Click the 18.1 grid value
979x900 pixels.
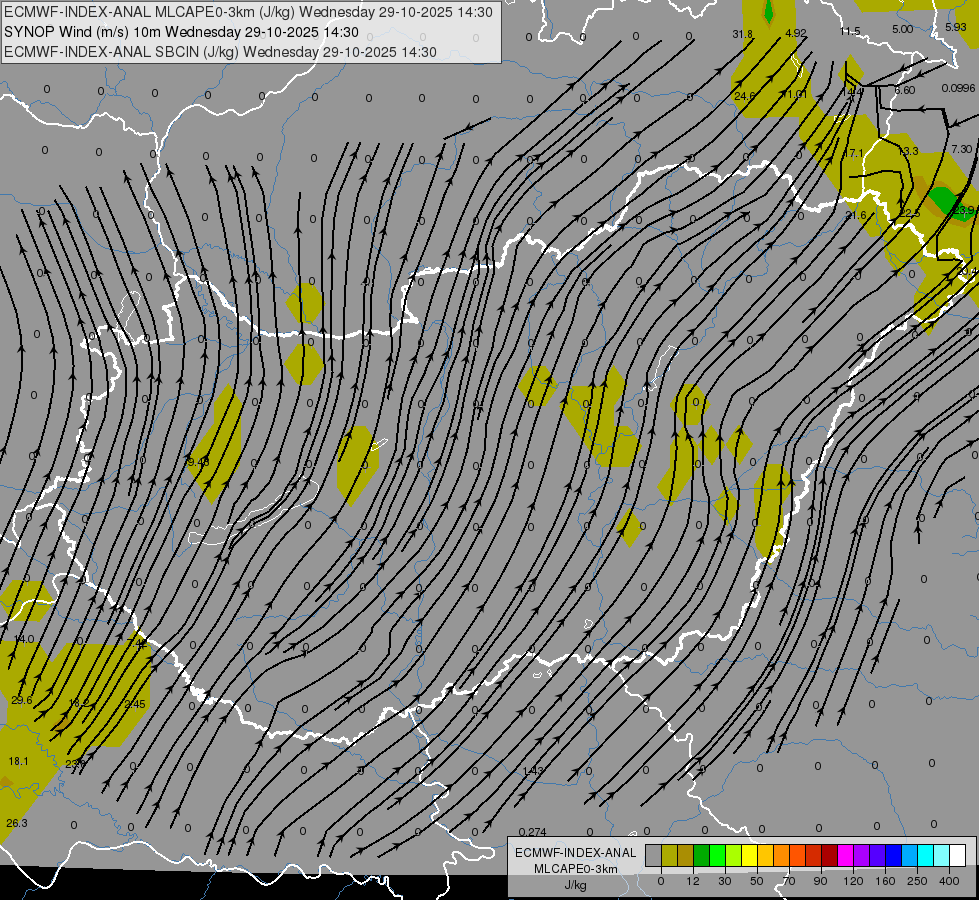point(19,761)
